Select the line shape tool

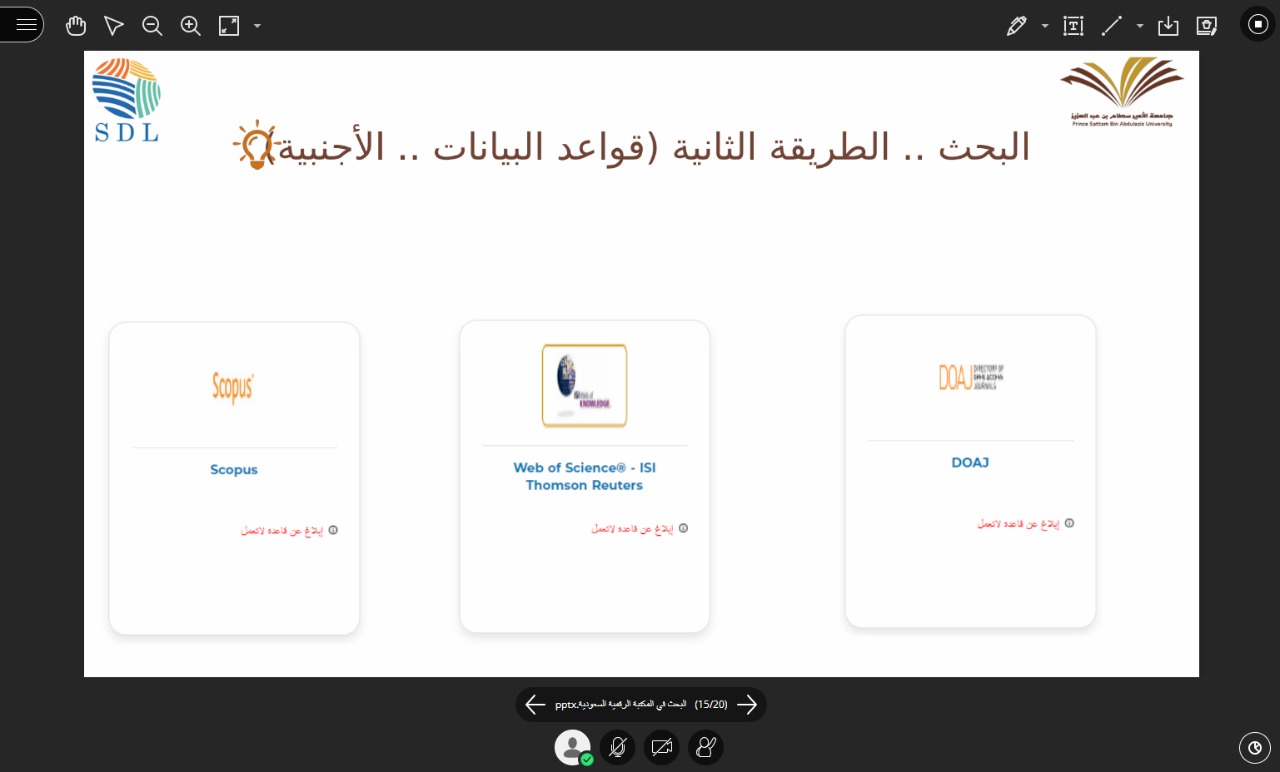[1112, 26]
